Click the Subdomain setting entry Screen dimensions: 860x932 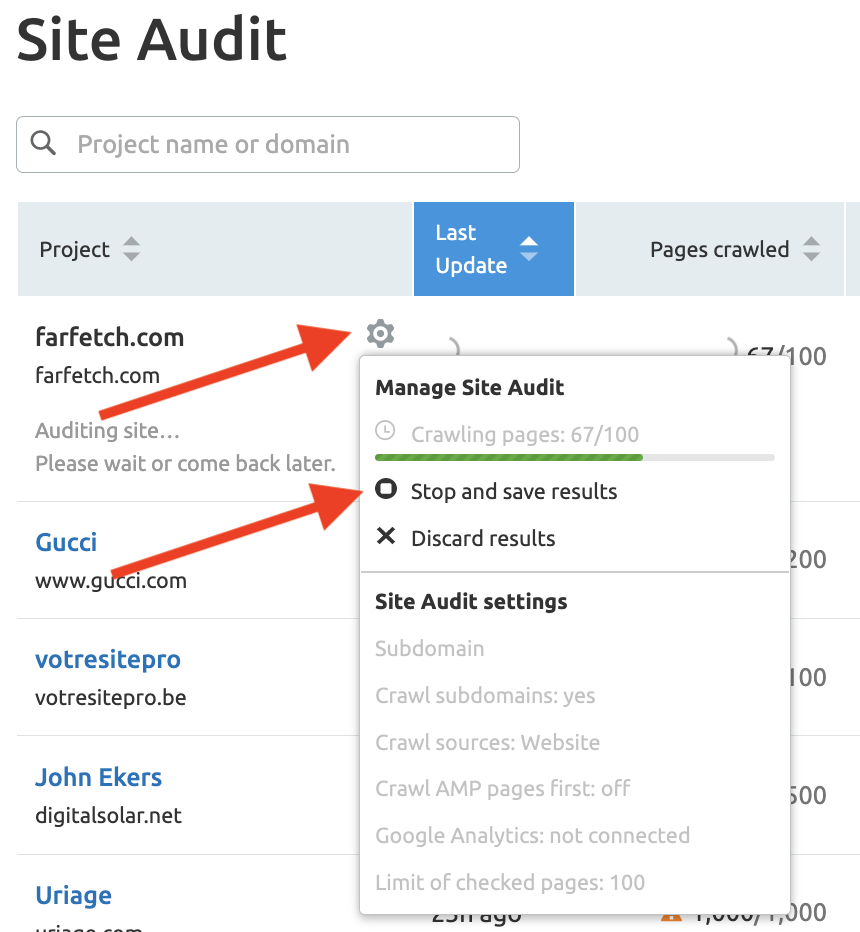(430, 648)
